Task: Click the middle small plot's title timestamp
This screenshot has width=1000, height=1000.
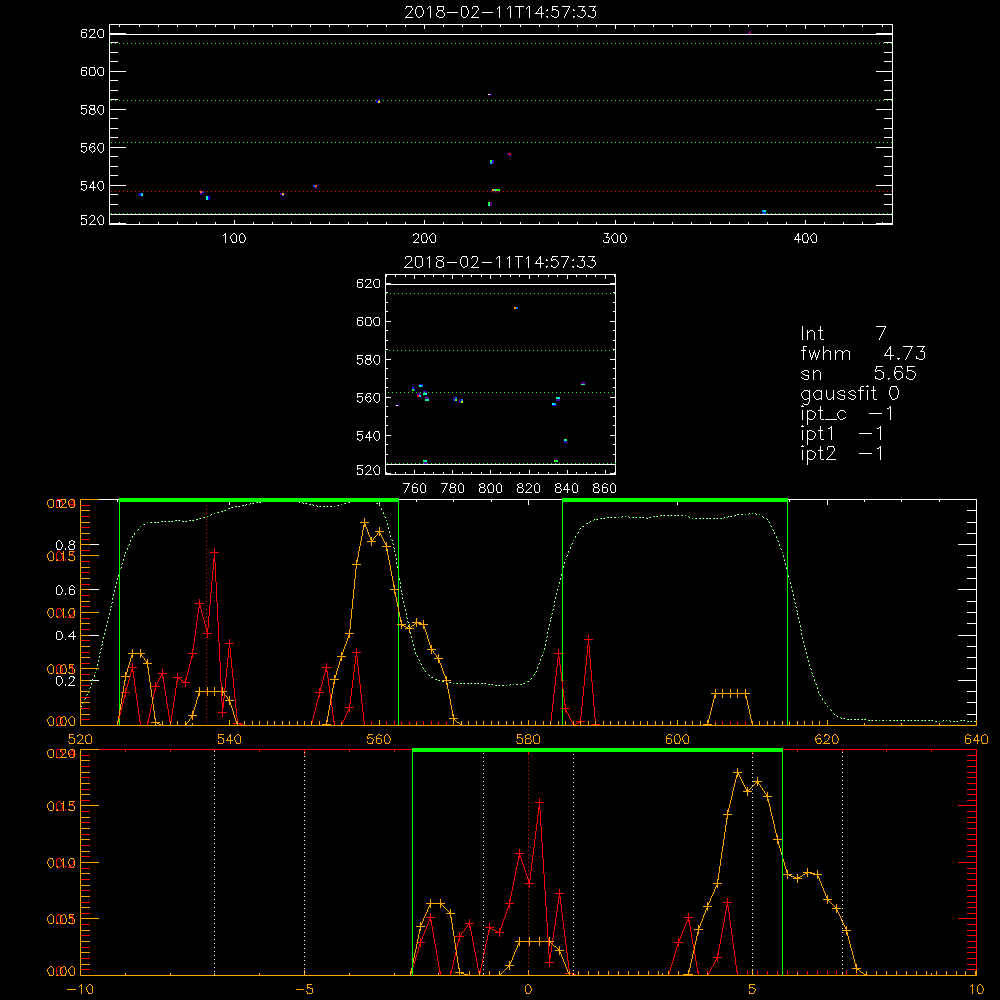Action: (501, 262)
